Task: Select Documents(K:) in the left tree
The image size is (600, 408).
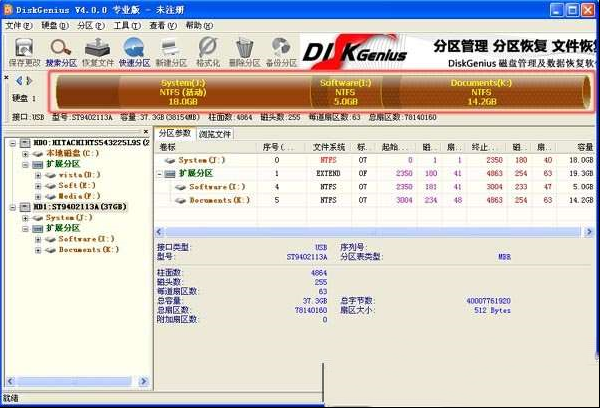Action: click(89, 250)
